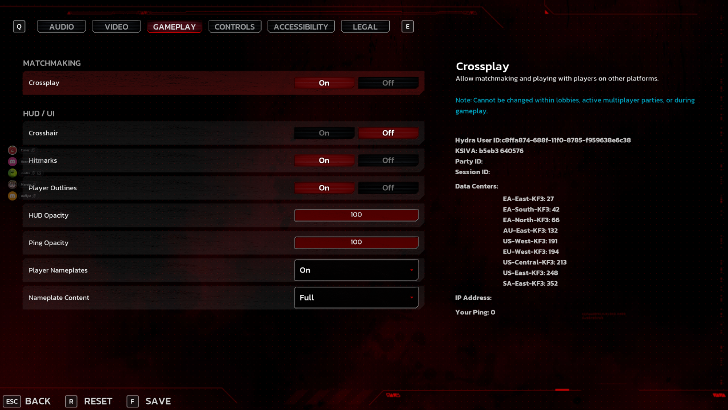The image size is (728, 410).
Task: Switch Player Outlines Off
Action: [x=388, y=188]
